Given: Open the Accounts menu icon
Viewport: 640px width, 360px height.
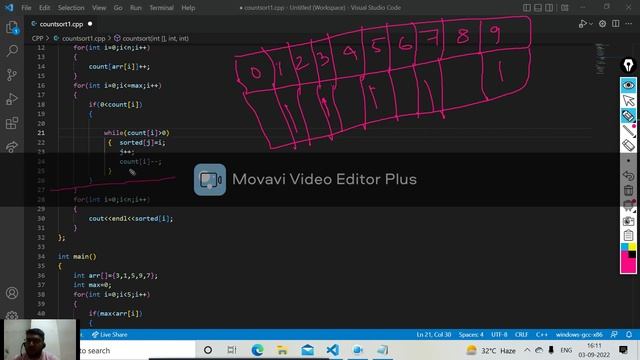Looking at the screenshot, I should tap(12, 293).
